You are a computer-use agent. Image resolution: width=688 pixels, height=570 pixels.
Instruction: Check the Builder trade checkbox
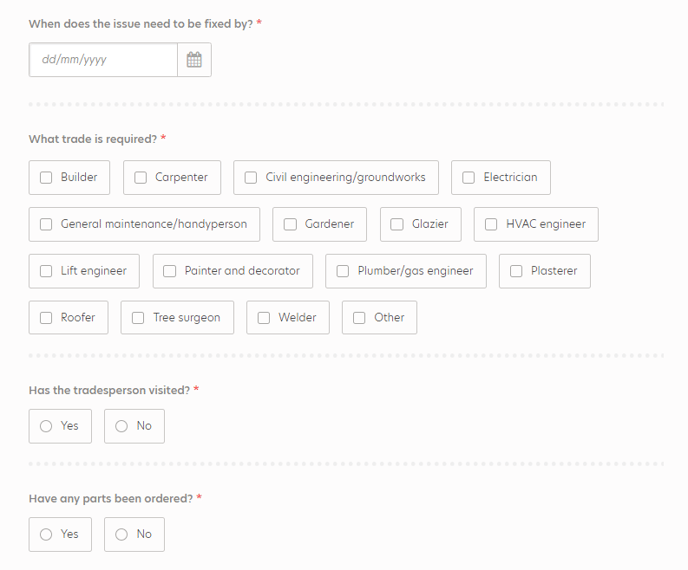[x=46, y=177]
